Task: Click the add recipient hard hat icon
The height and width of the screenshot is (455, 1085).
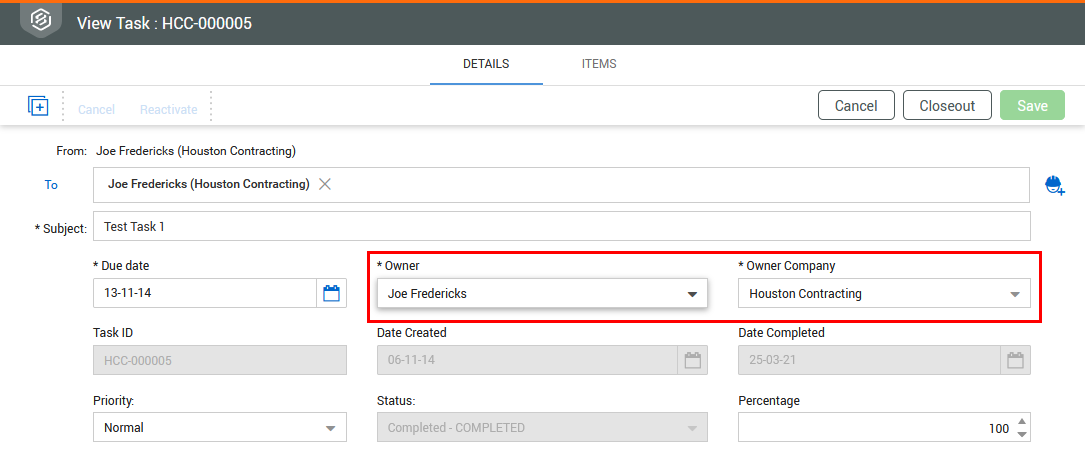Action: (x=1054, y=185)
